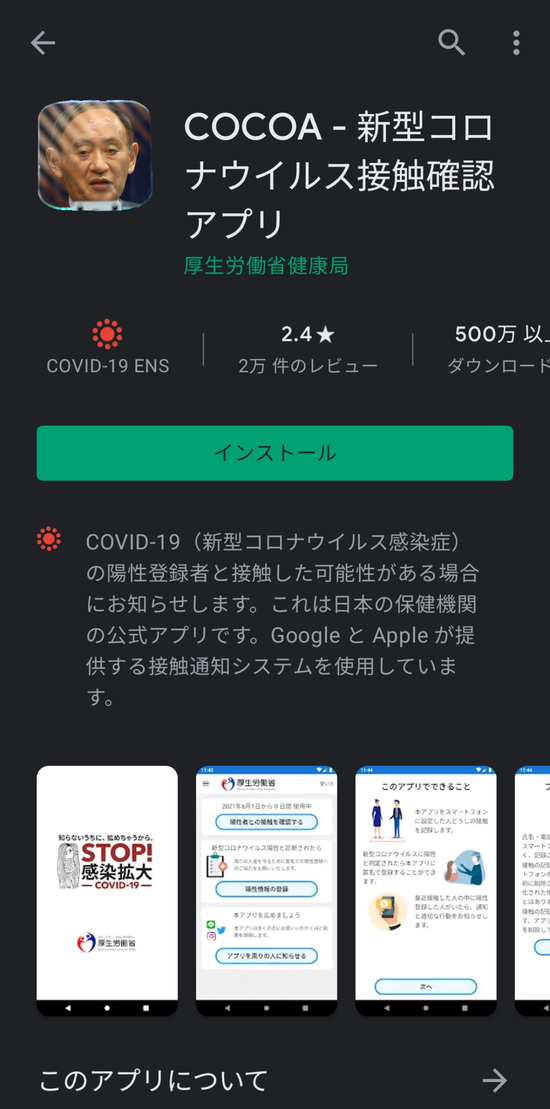Screen dimensions: 550x1109
Task: Open the second screenshot with 厚生労働省 home
Action: [267, 890]
